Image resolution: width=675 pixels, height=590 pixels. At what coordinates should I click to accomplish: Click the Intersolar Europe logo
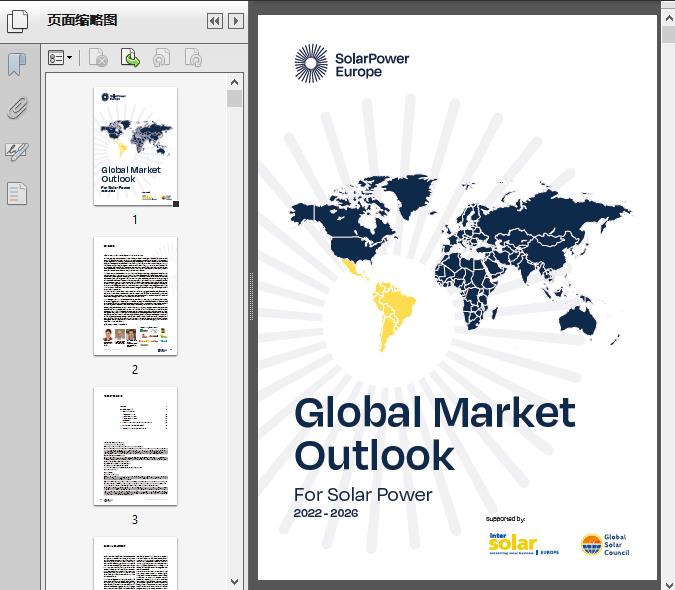coord(524,544)
